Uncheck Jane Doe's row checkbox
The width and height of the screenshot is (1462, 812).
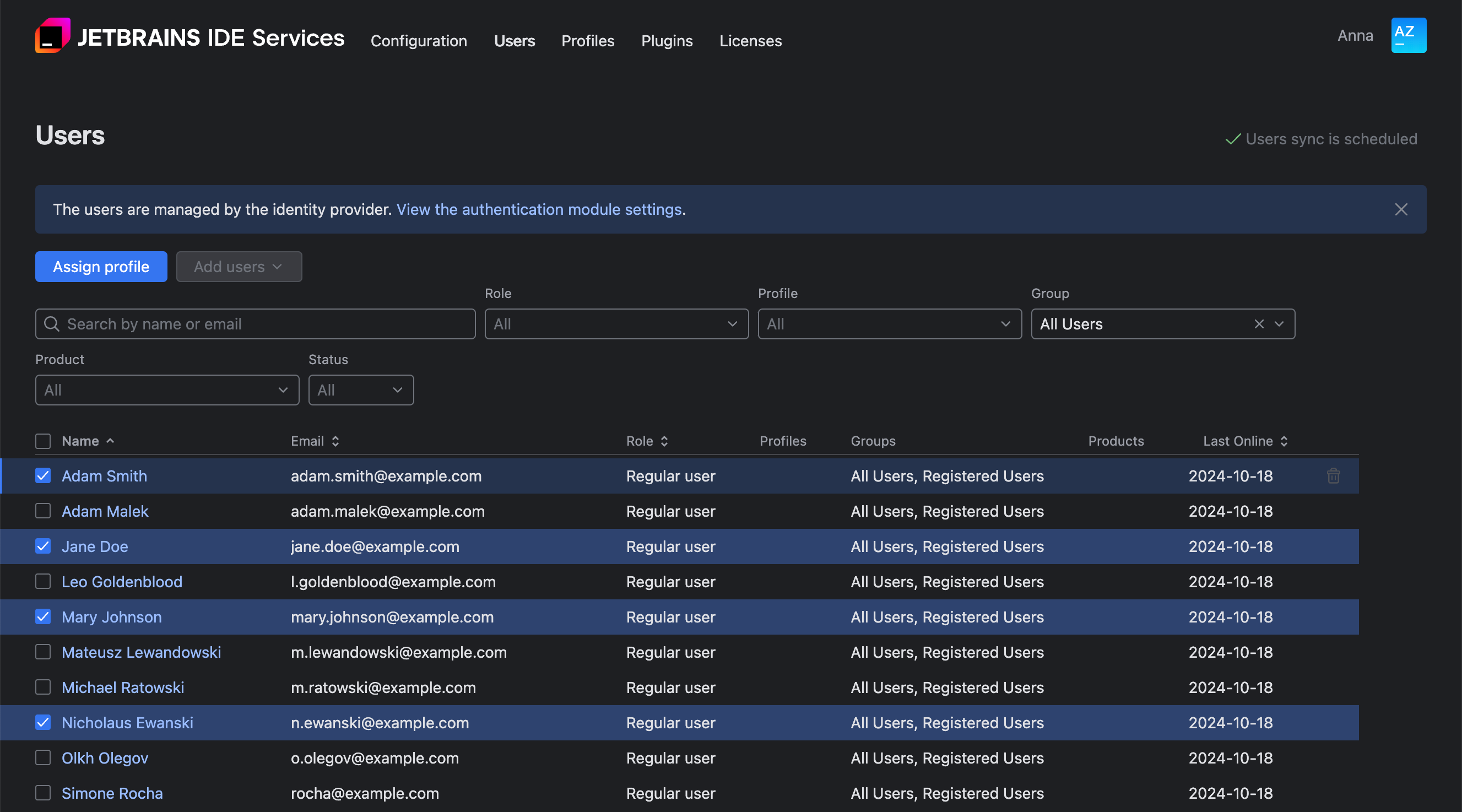[42, 546]
